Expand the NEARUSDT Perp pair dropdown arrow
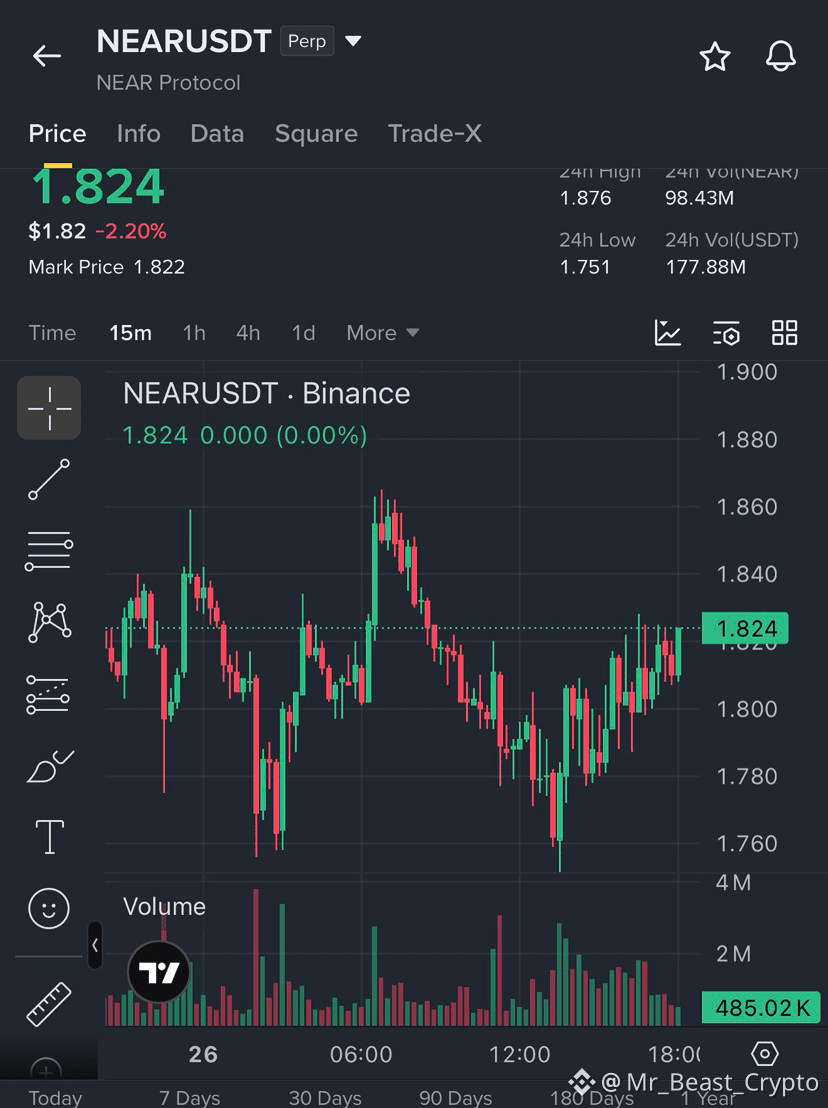 (353, 41)
